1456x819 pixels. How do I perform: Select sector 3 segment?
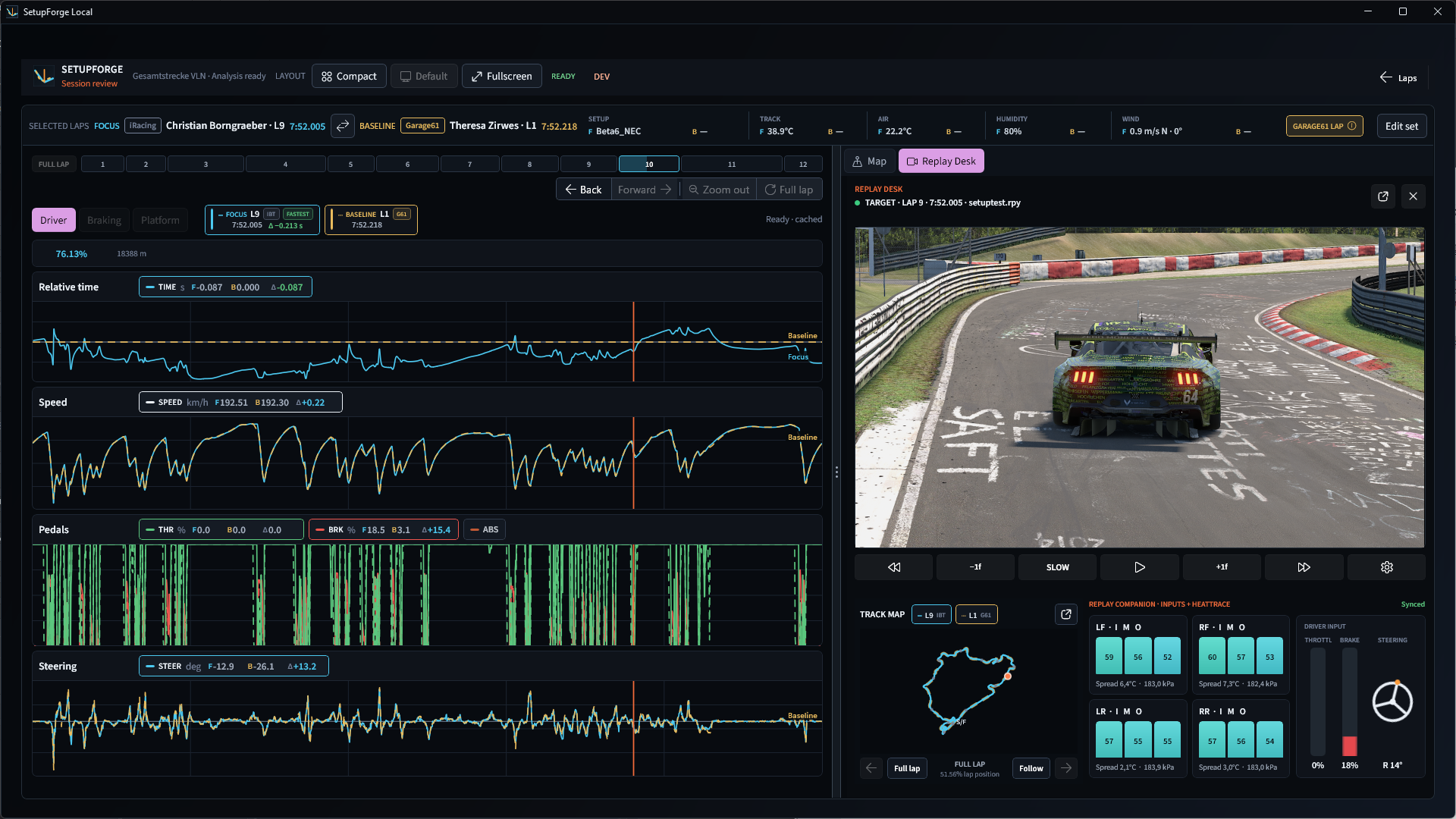206,164
